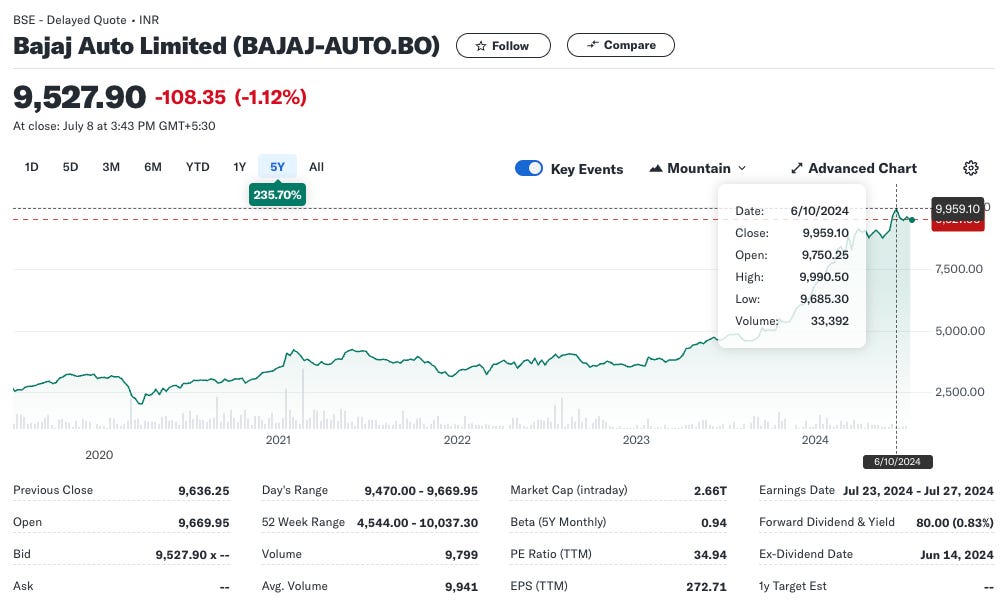Click the Mountain chart type icon

[x=656, y=168]
